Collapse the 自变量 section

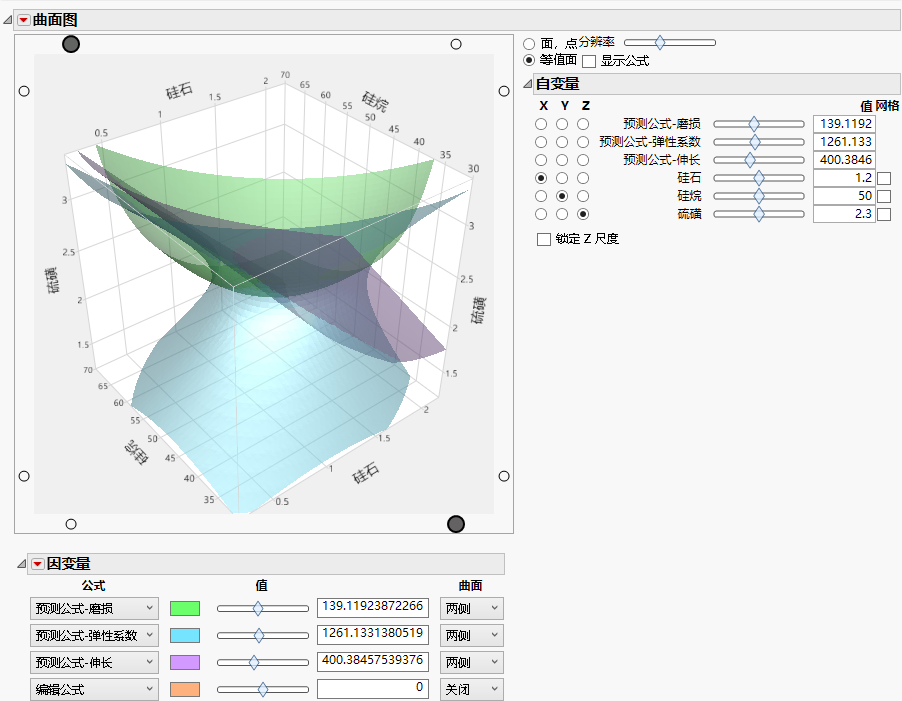[526, 84]
